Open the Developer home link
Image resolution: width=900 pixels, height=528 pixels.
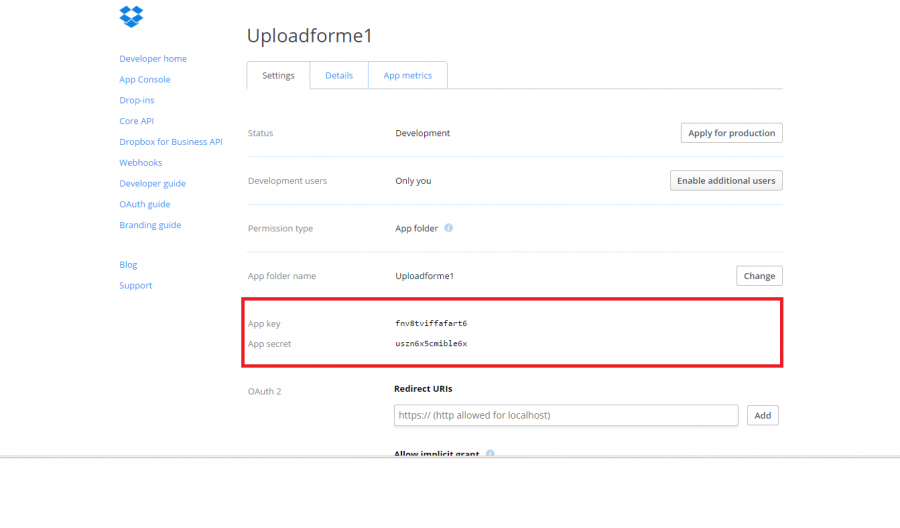tap(153, 59)
